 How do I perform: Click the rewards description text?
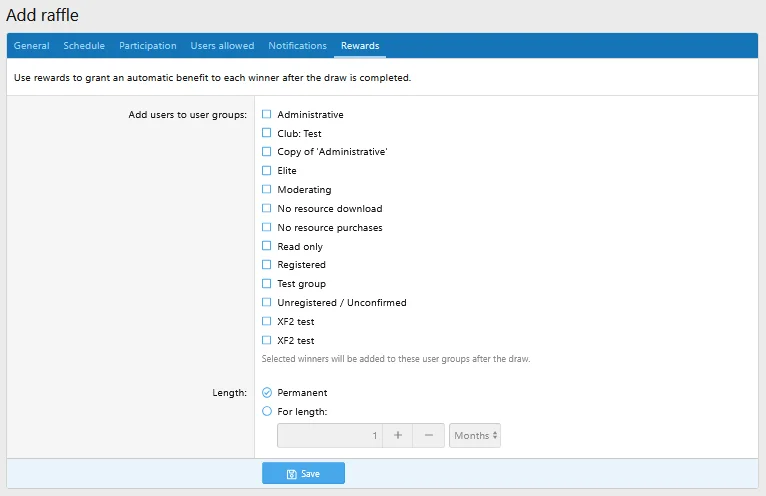[x=213, y=78]
